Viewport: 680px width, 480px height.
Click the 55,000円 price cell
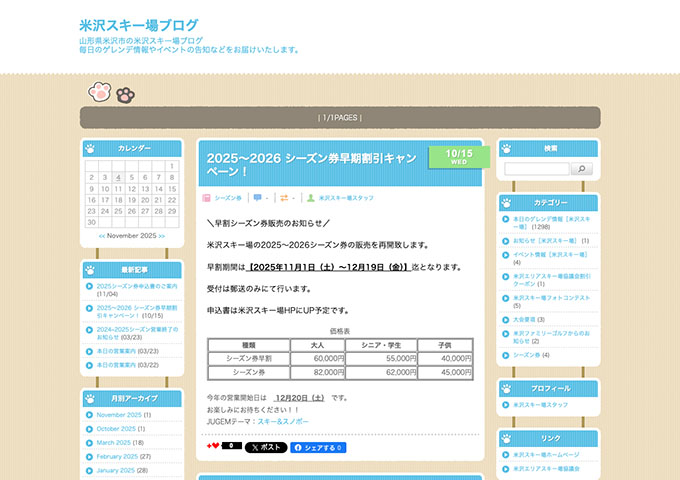[381, 359]
